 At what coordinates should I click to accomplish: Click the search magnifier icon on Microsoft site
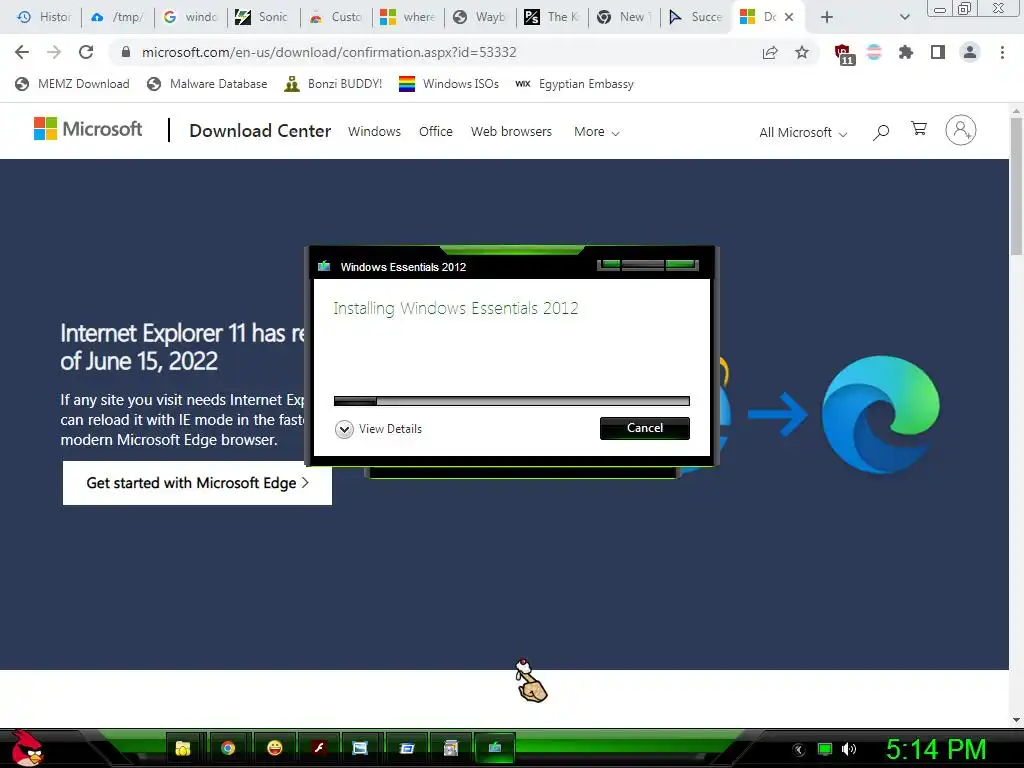881,133
